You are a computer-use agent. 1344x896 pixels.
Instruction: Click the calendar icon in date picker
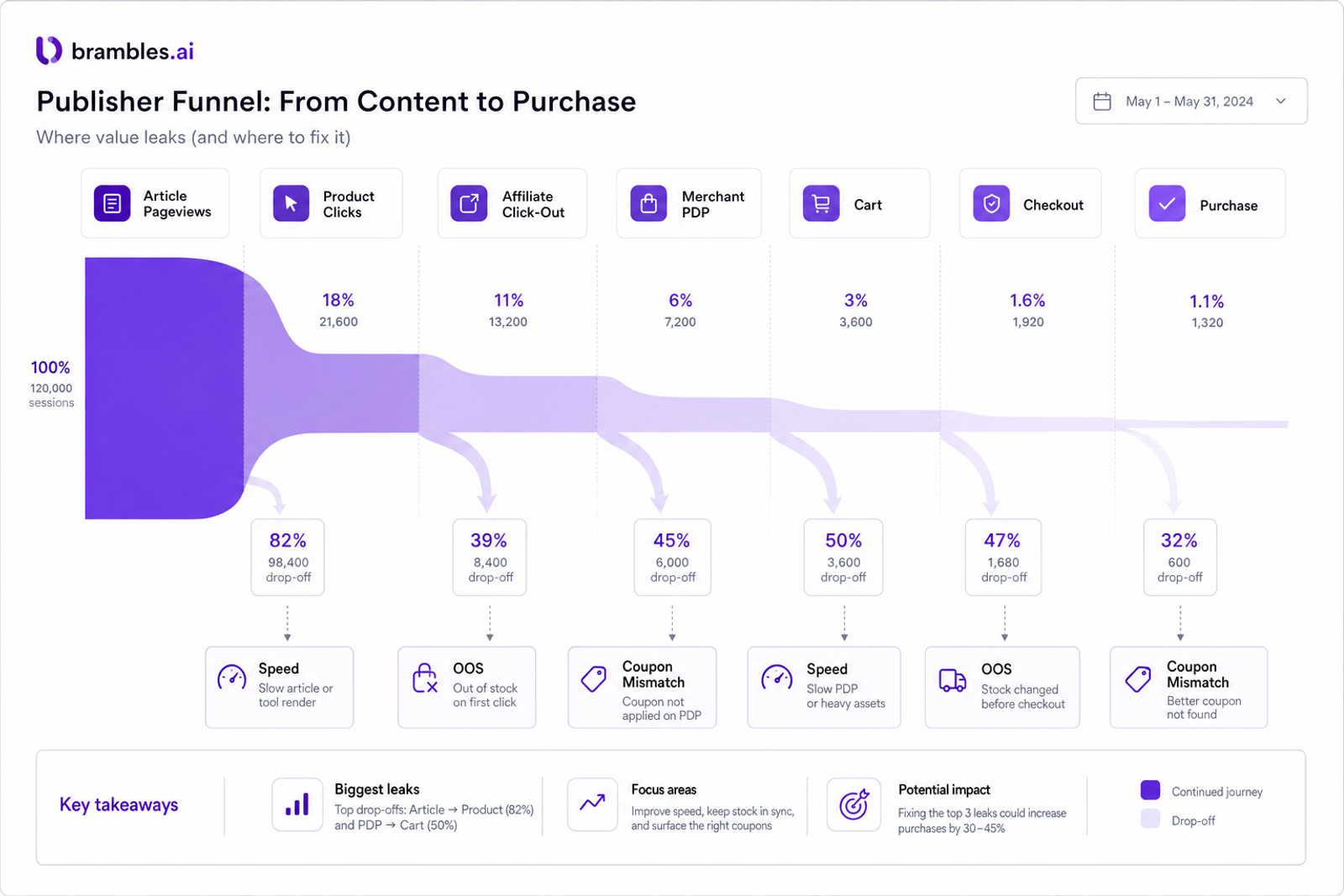[1102, 102]
